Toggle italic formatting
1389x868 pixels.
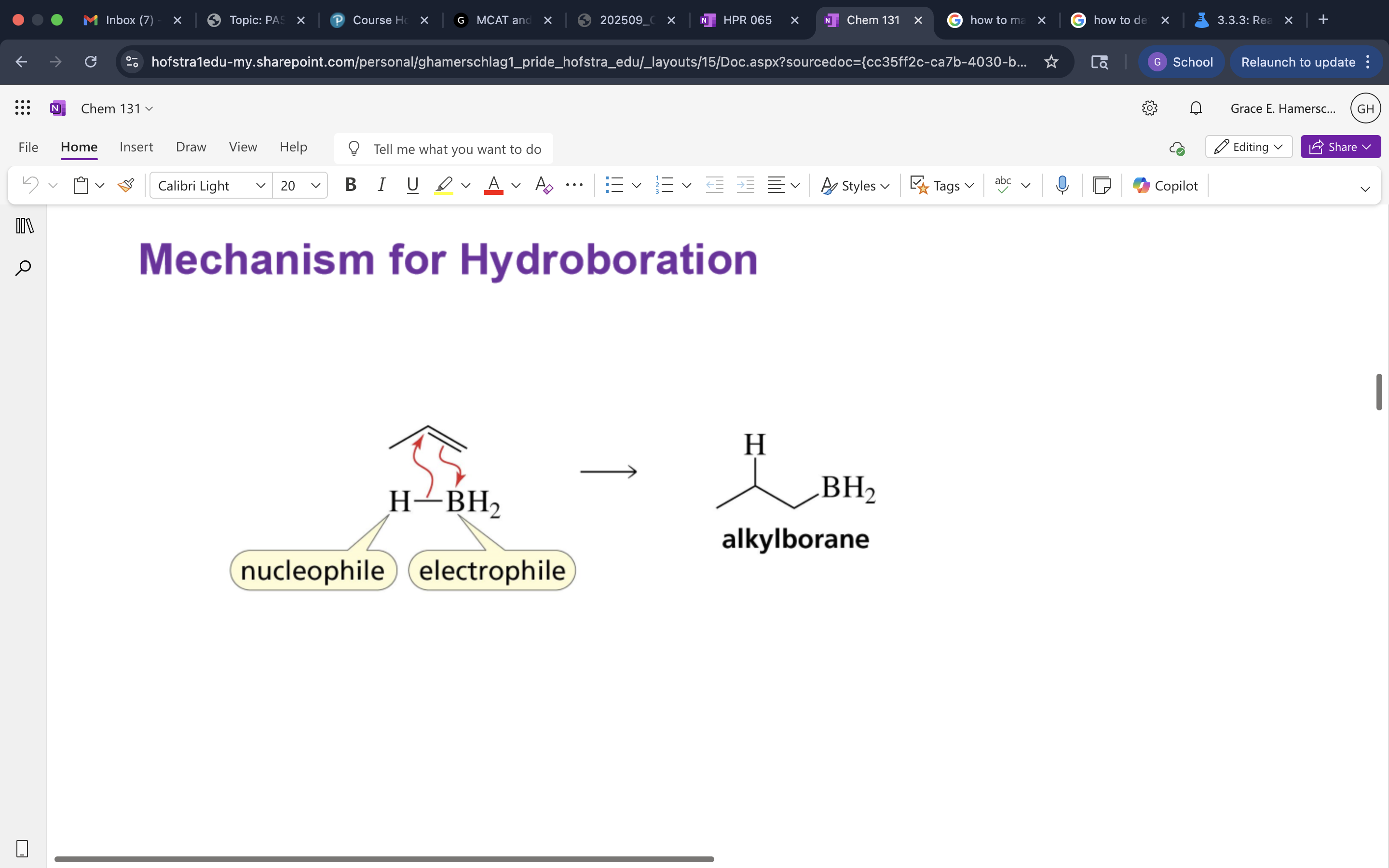(x=381, y=185)
